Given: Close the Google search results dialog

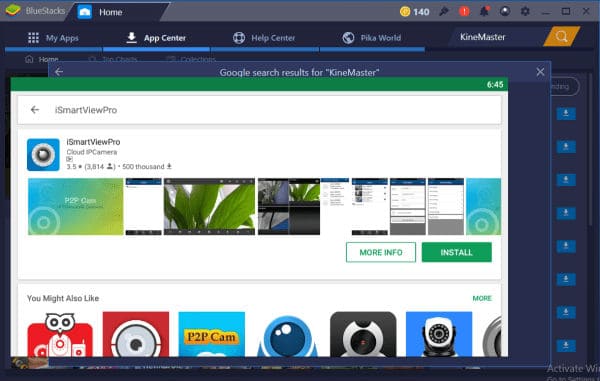Looking at the screenshot, I should [540, 72].
